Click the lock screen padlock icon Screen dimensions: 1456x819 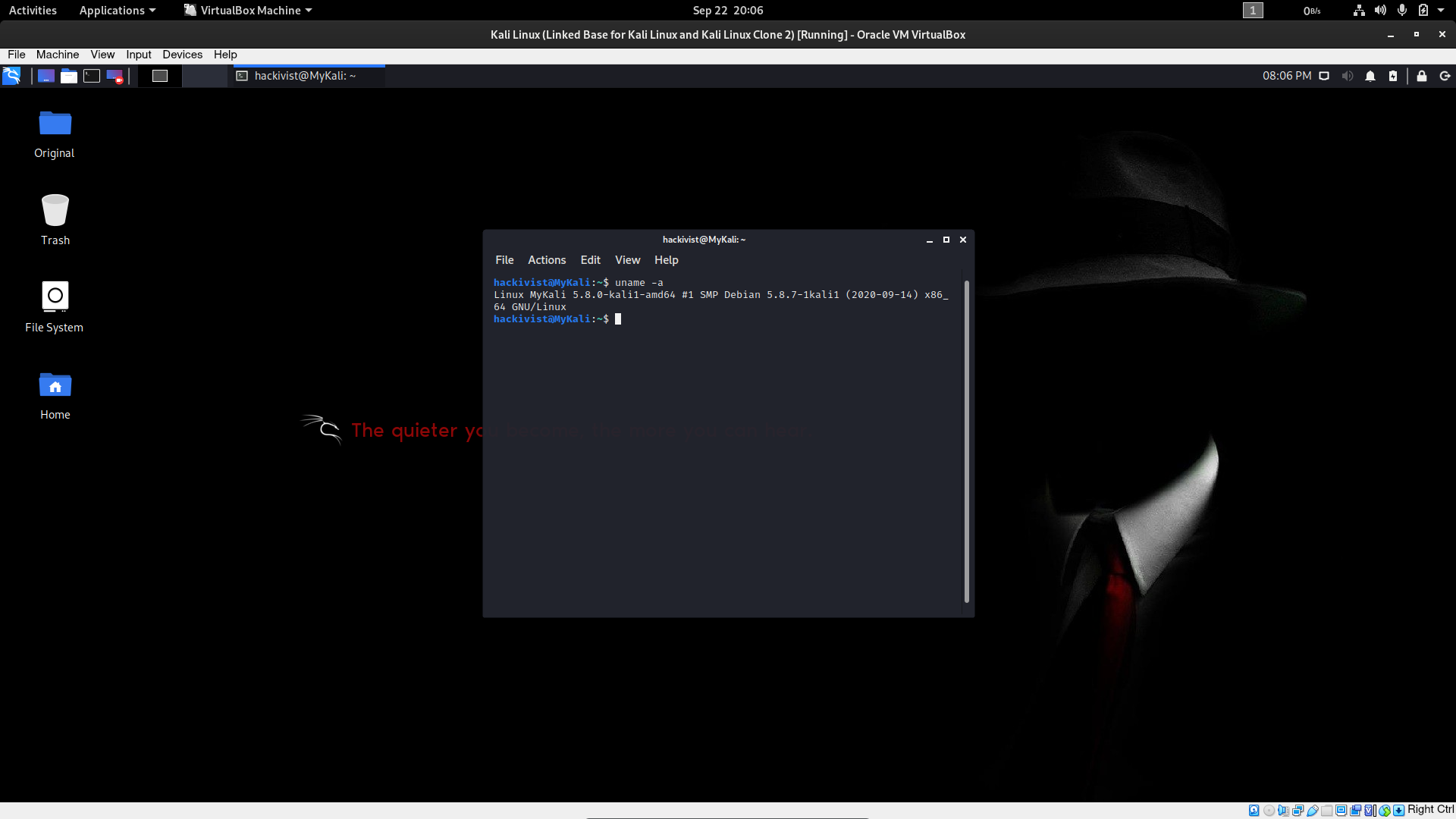(x=1422, y=76)
